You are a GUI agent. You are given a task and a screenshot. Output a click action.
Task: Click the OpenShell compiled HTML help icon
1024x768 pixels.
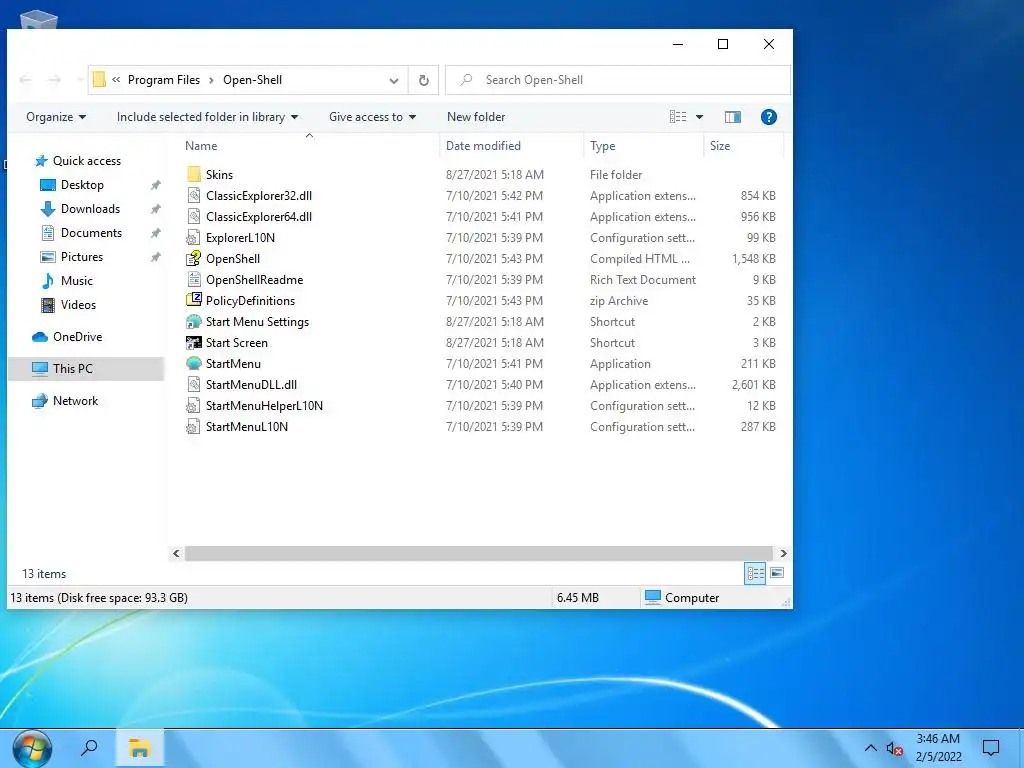point(193,259)
